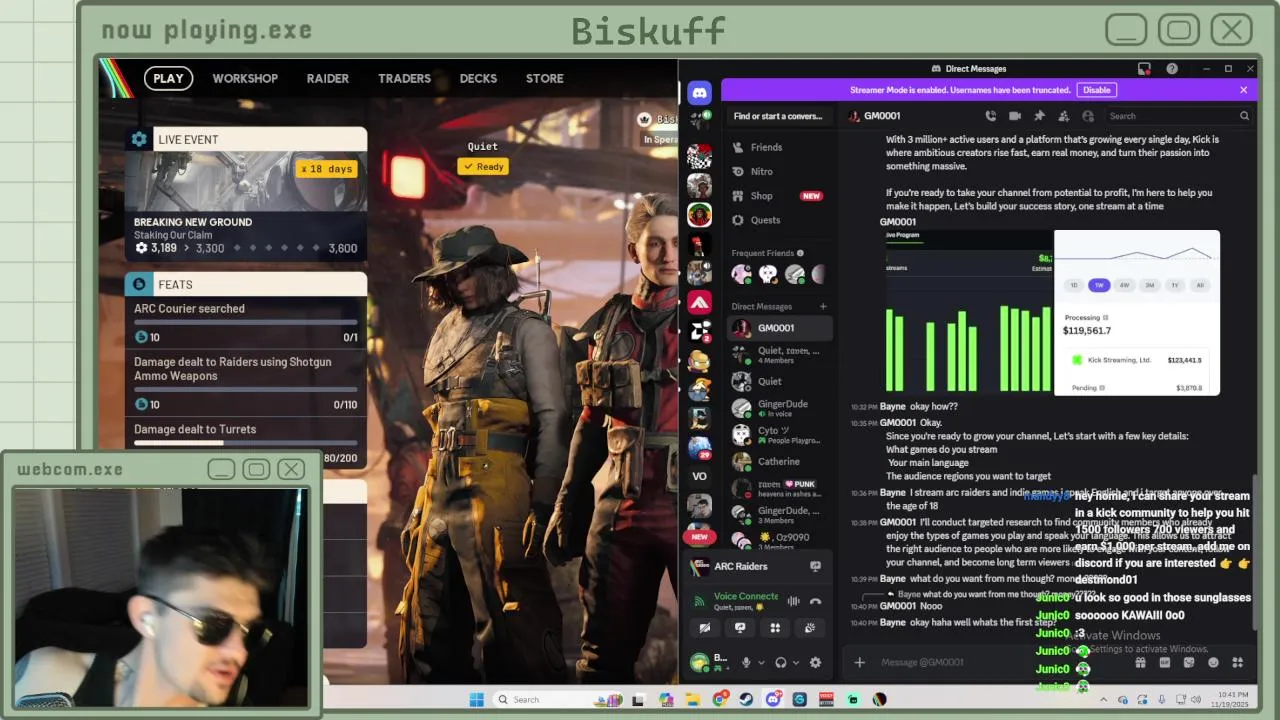Open the Discord inbox icon
The width and height of the screenshot is (1280, 720).
1144,69
